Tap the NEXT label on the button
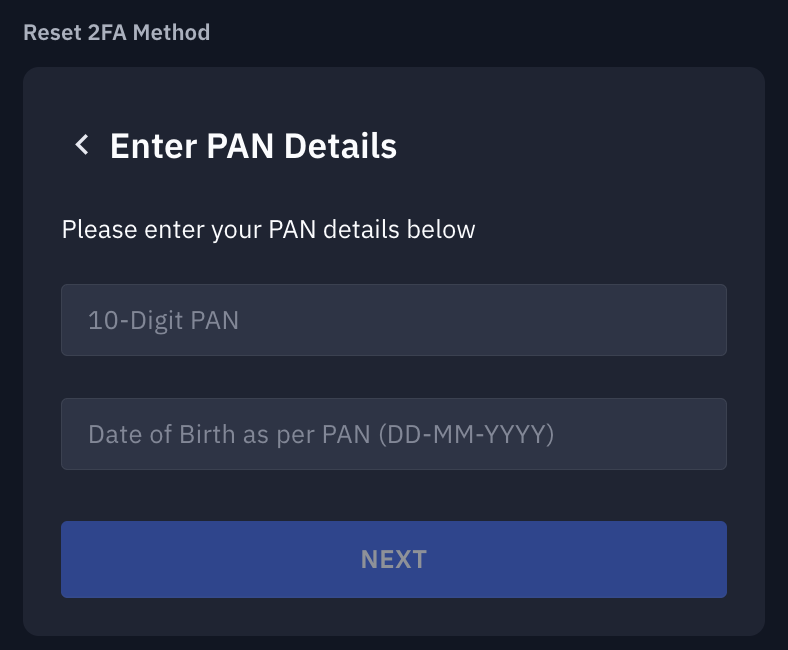Image resolution: width=788 pixels, height=650 pixels. pyautogui.click(x=393, y=559)
